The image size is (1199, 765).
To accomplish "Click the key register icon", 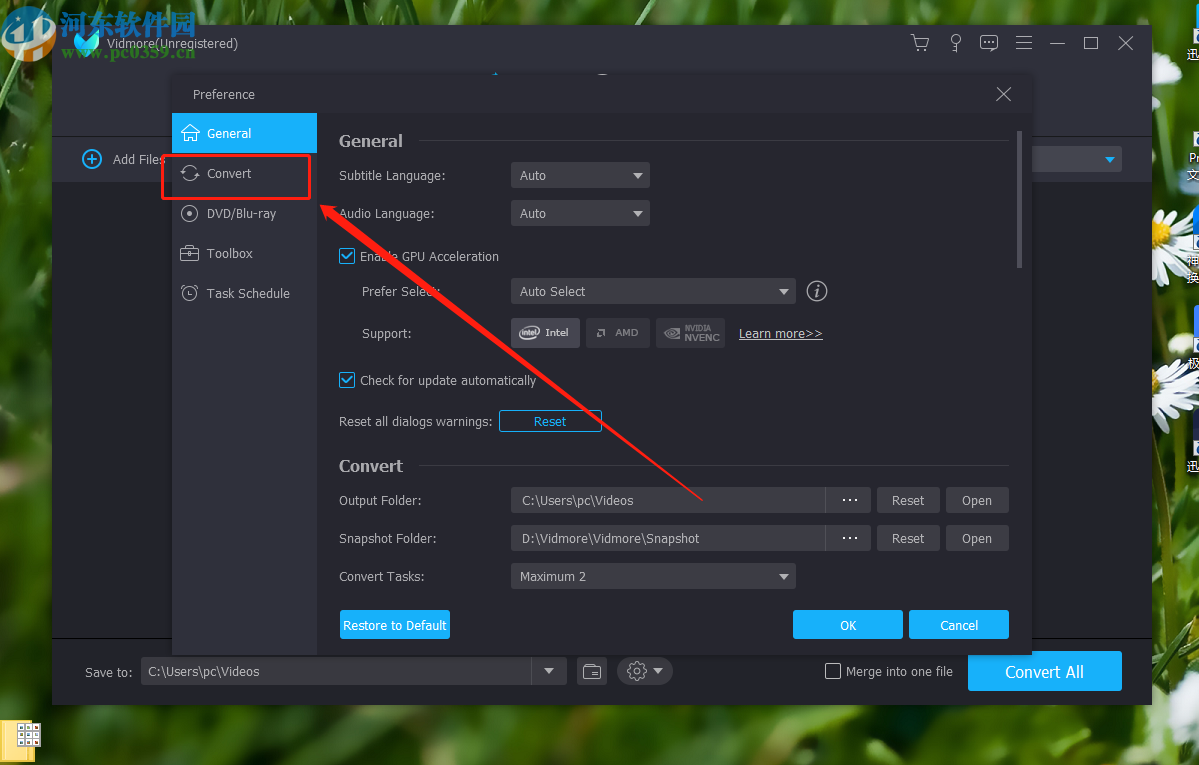I will click(955, 43).
